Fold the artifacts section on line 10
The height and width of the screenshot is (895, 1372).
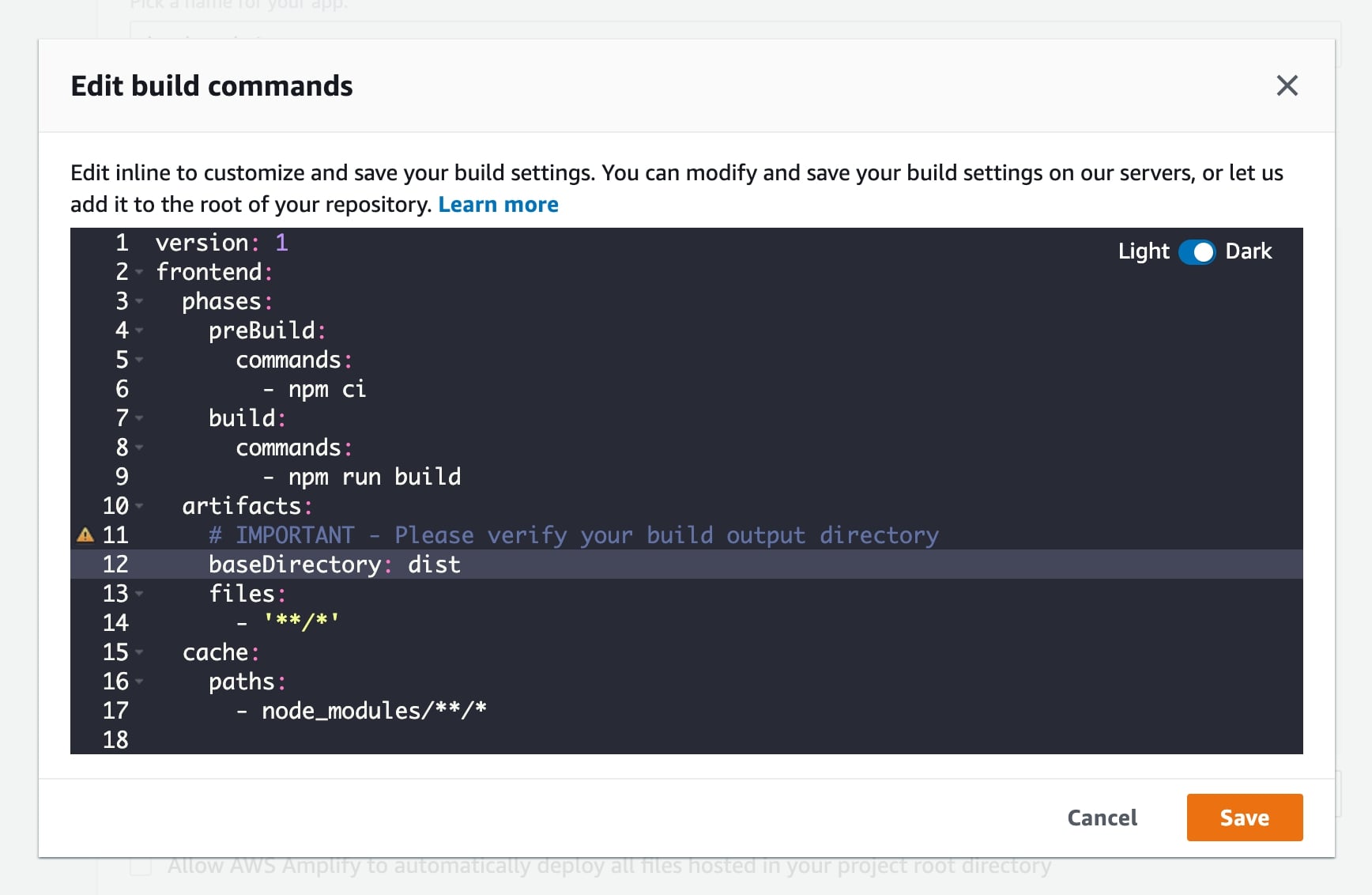[139, 506]
